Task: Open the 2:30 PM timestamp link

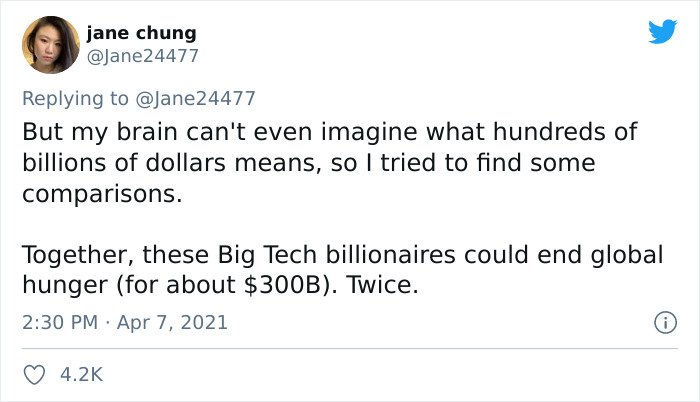Action: 60,322
